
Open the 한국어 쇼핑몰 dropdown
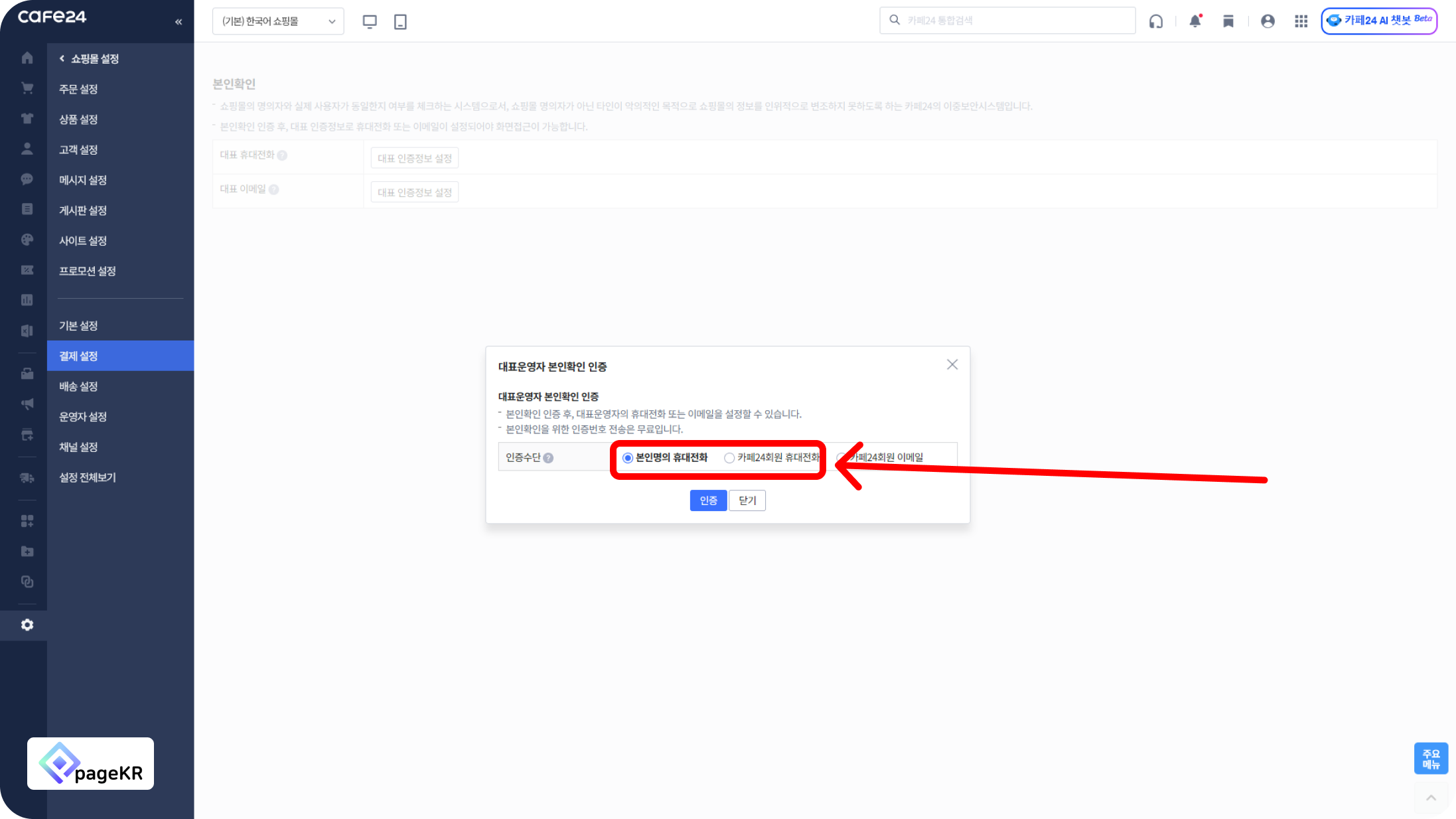point(278,21)
